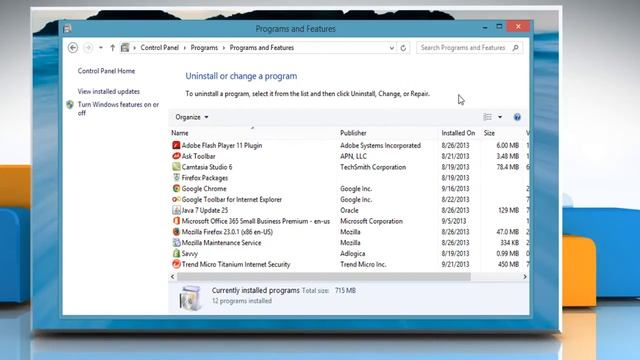This screenshot has width=640, height=360.
Task: Open the Help button
Action: tap(517, 117)
